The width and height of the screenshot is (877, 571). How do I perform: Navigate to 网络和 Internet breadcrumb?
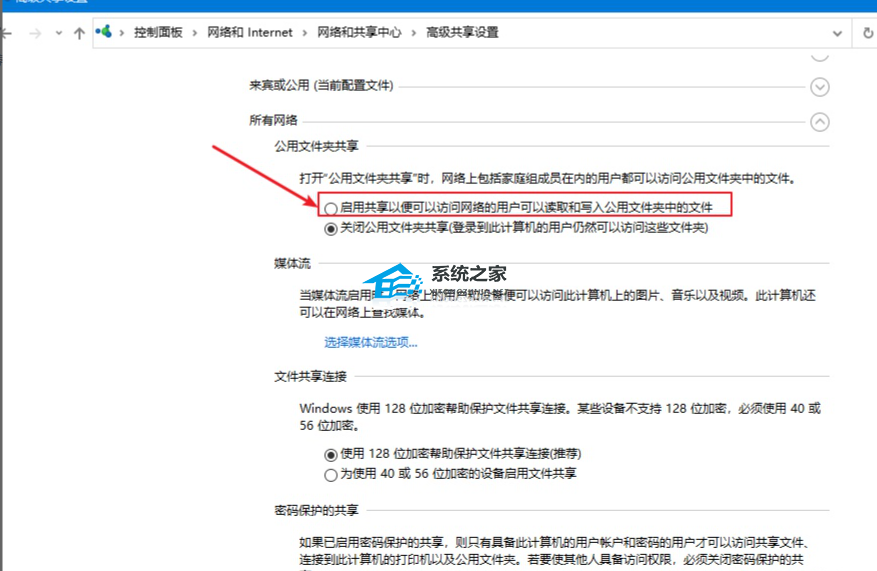coord(250,32)
